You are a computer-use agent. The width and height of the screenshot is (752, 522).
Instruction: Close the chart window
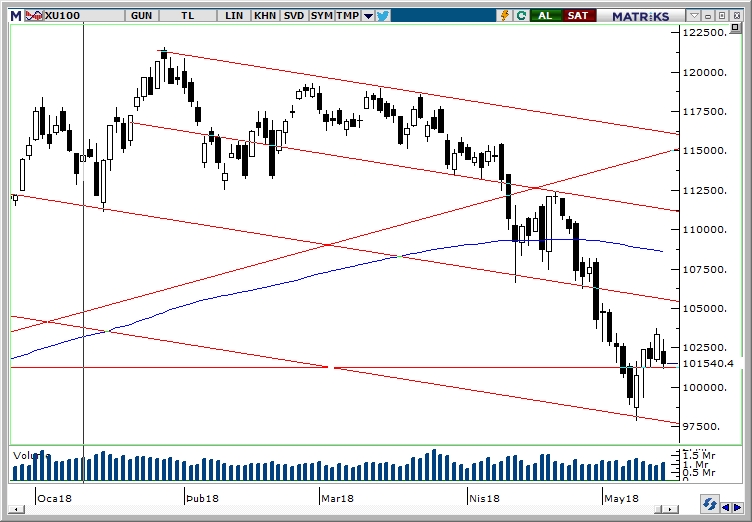tap(737, 16)
